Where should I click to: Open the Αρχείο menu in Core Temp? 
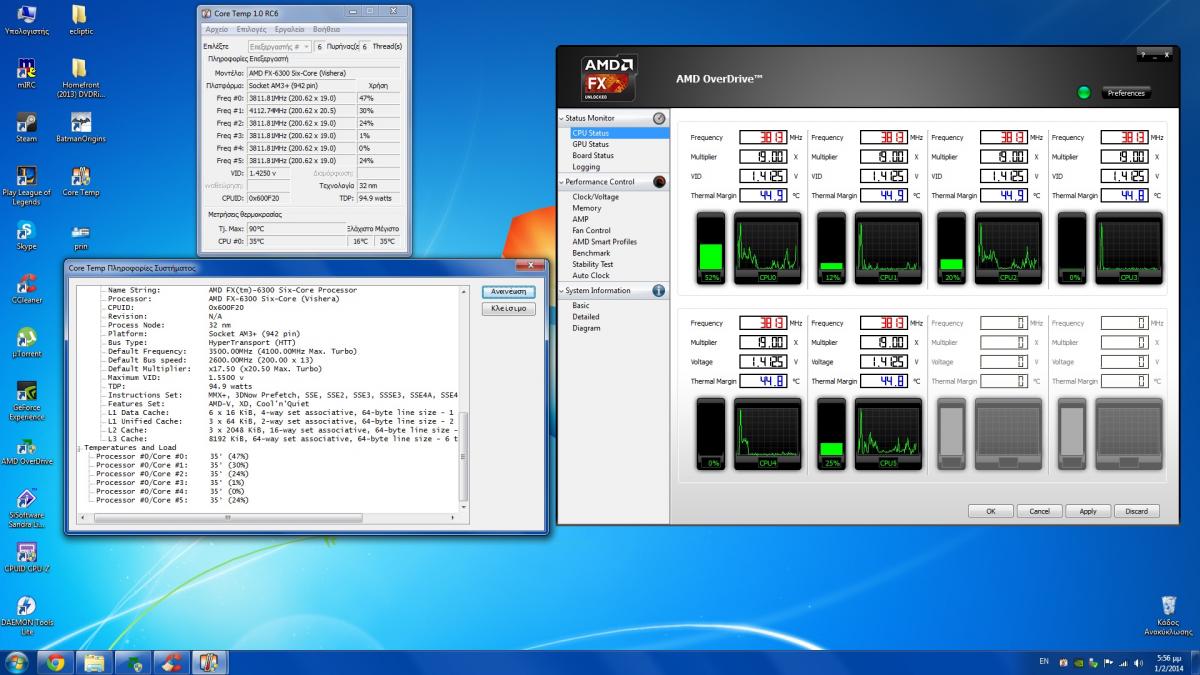[216, 30]
